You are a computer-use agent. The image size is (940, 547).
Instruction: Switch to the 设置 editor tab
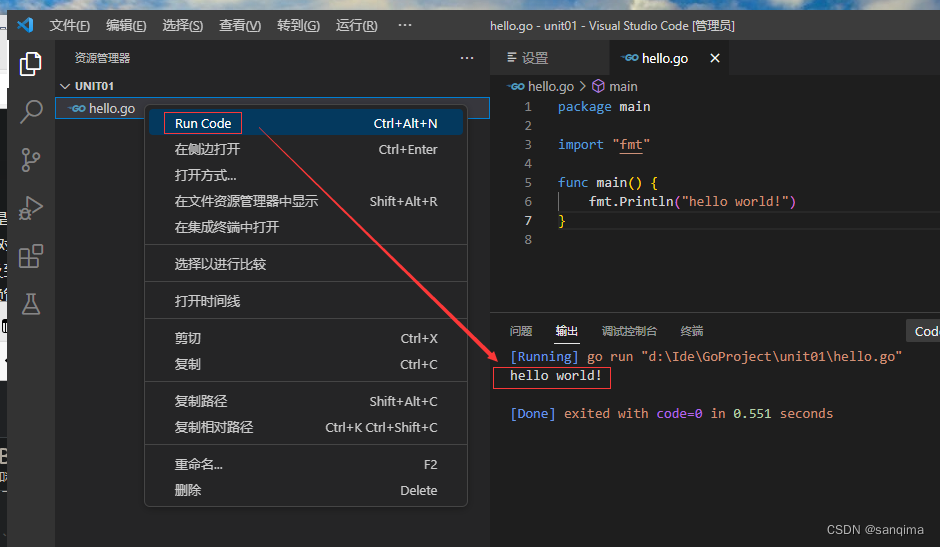(x=550, y=58)
